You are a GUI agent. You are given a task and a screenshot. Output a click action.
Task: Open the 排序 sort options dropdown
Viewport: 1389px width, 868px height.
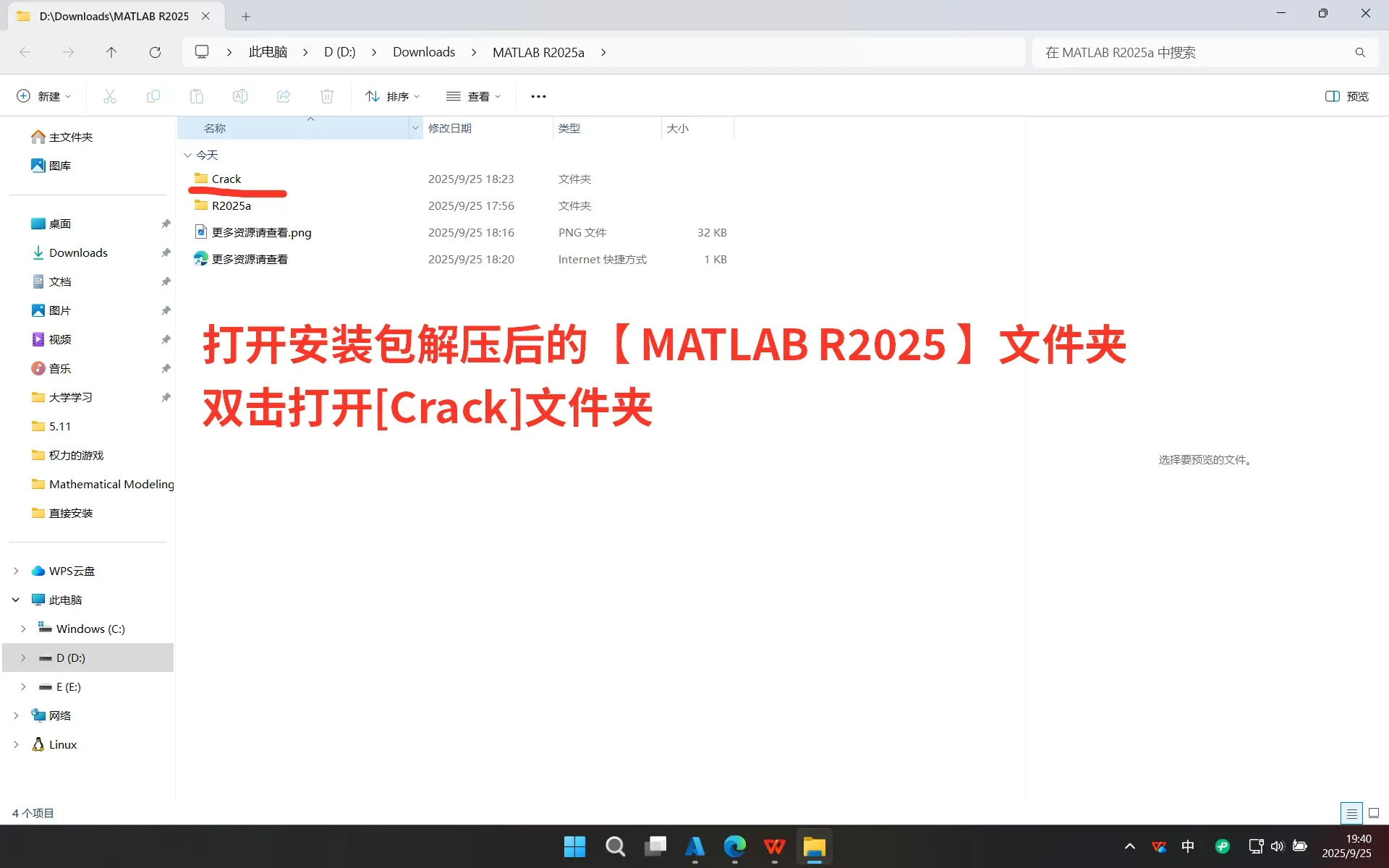pos(391,95)
